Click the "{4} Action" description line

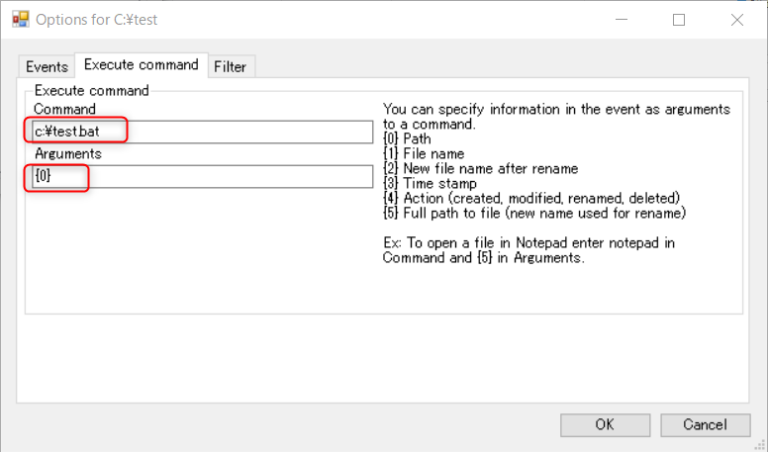click(x=531, y=198)
